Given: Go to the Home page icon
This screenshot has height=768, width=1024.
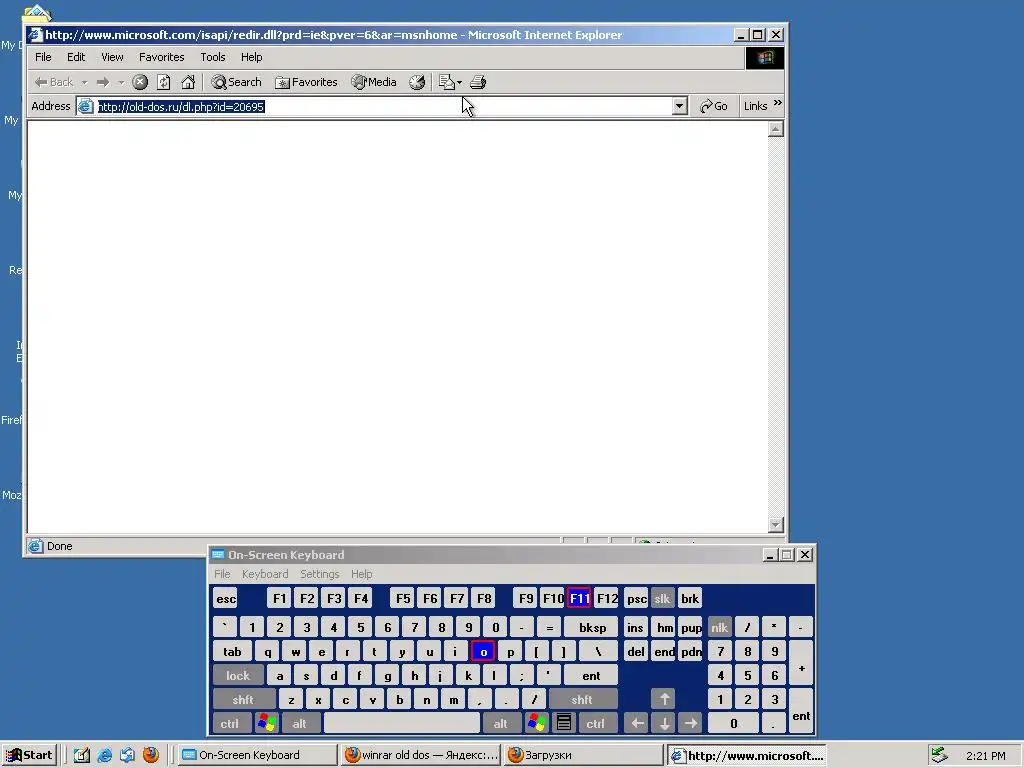Looking at the screenshot, I should 188,82.
